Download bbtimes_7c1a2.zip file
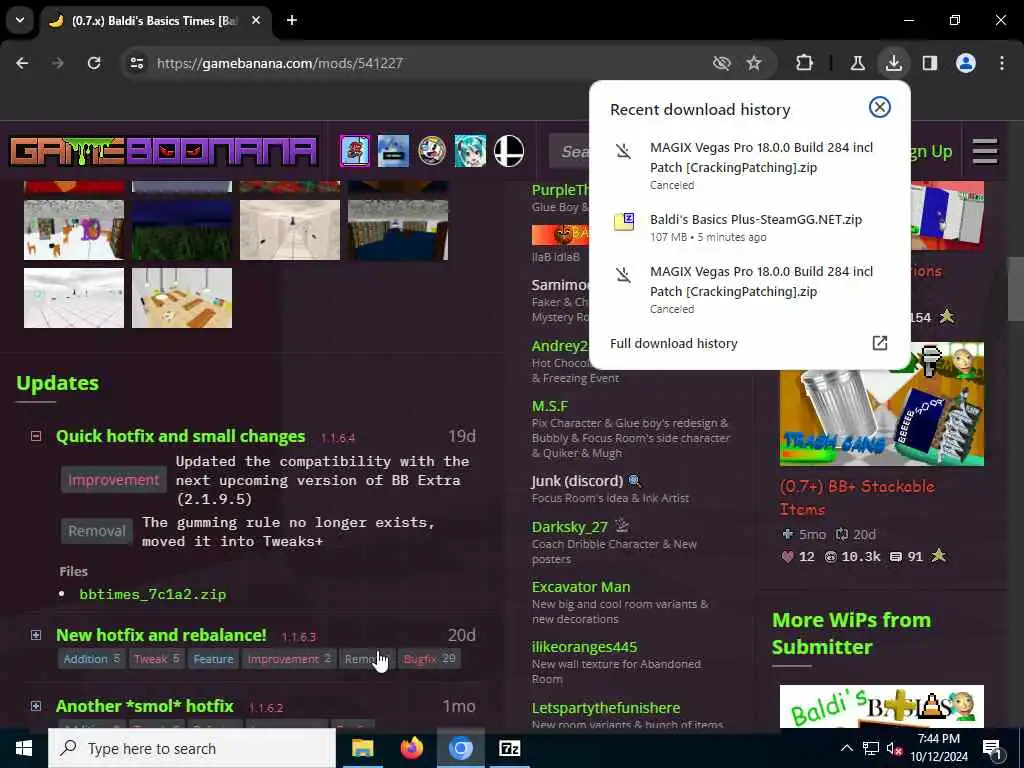Screen dimensions: 1024x768 (x=153, y=594)
